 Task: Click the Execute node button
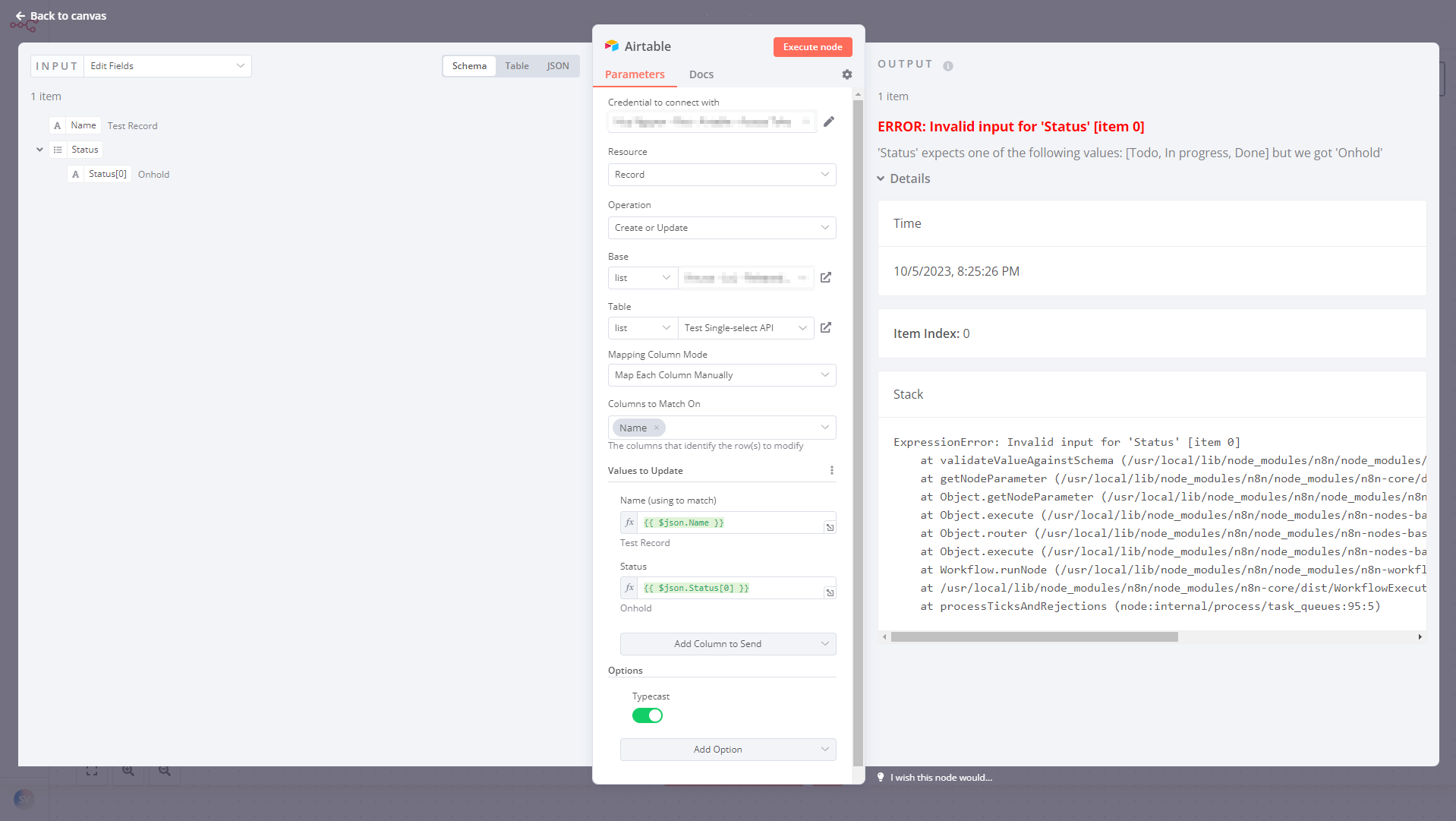tap(812, 47)
